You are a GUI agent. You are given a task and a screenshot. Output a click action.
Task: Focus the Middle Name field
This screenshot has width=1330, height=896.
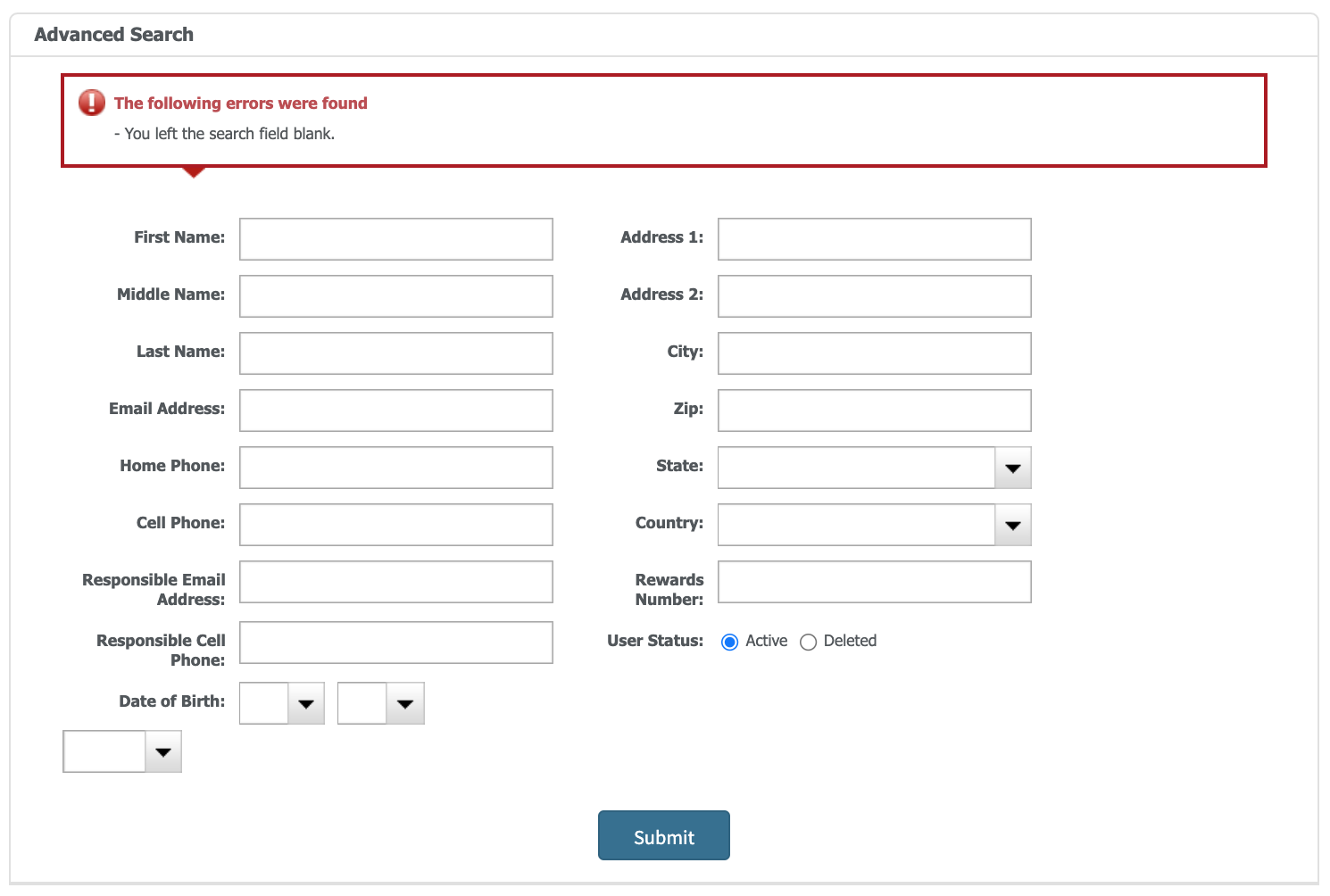click(x=396, y=296)
